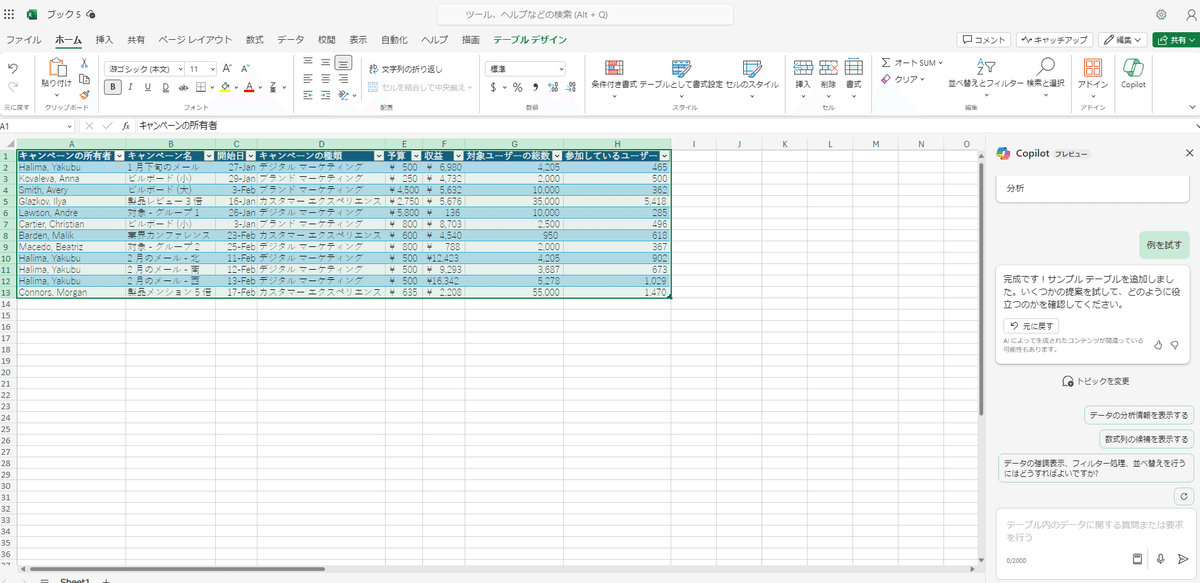This screenshot has height=583, width=1200.
Task: Expand the Name Box dropdown
Action: point(69,126)
